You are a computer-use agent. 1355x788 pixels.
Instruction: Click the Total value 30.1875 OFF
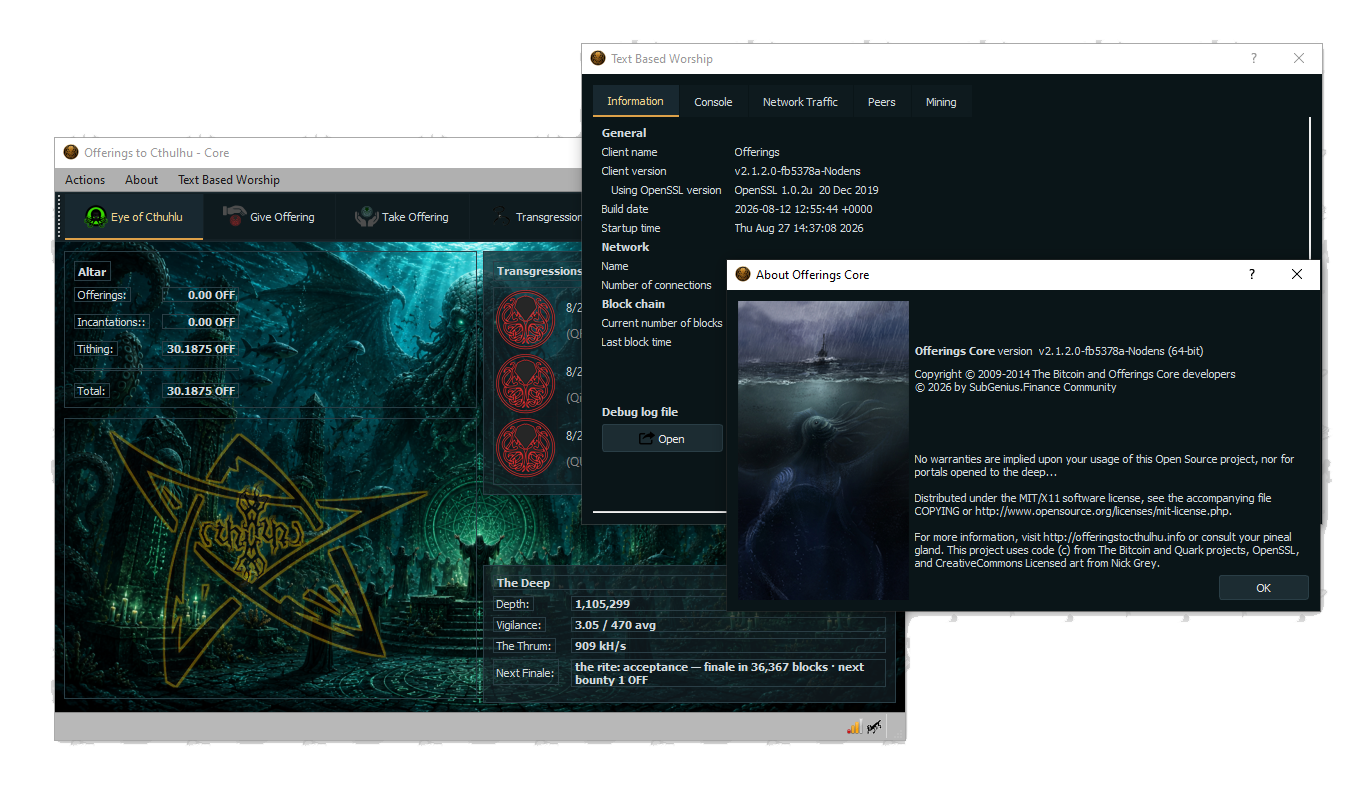pyautogui.click(x=201, y=391)
